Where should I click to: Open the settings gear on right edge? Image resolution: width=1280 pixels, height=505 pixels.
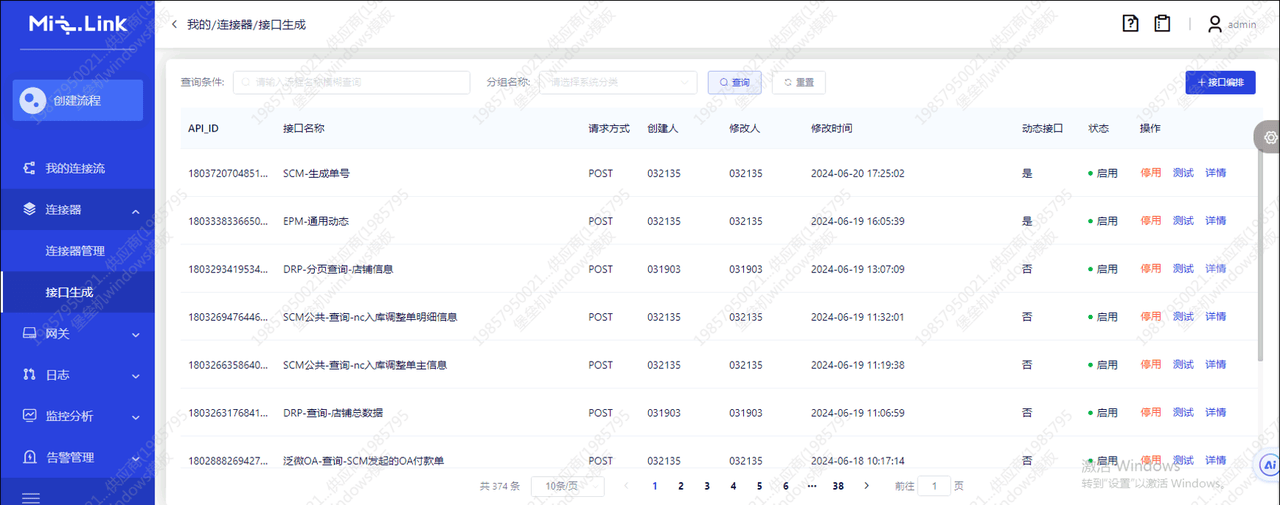(1270, 137)
